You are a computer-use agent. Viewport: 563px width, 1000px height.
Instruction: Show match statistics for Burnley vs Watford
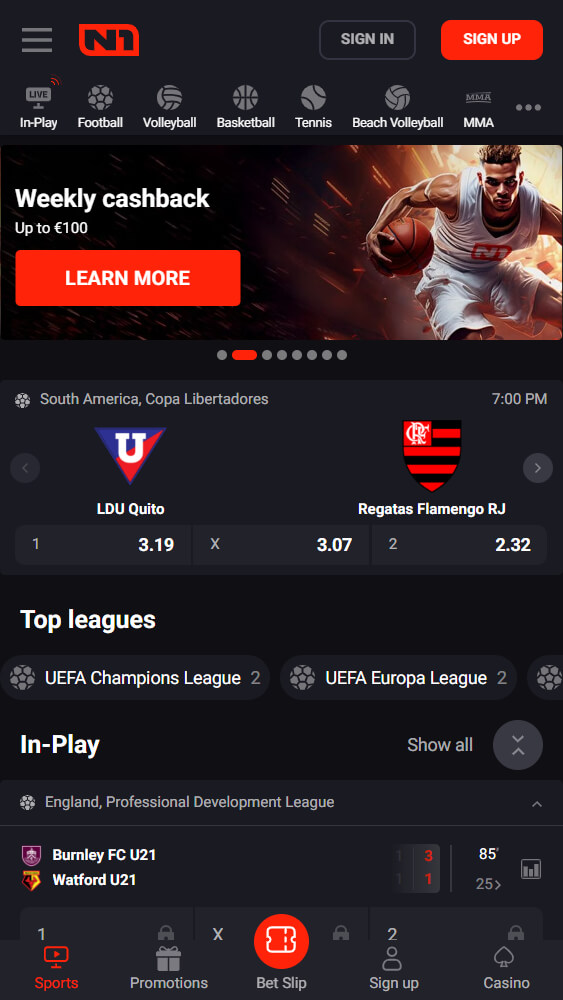coord(531,868)
